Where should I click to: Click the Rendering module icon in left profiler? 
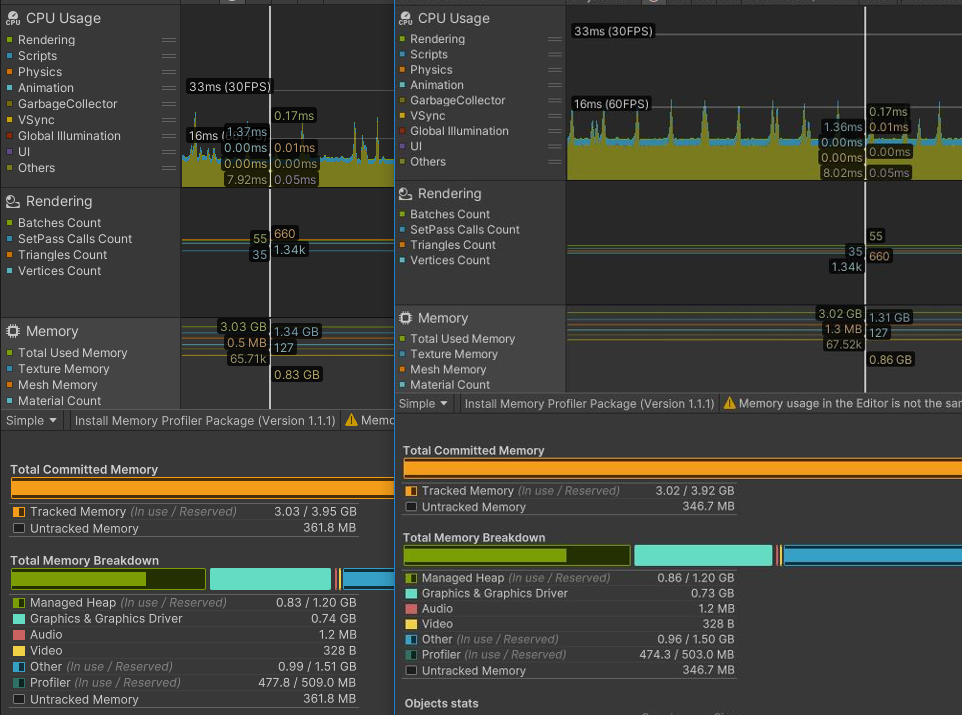click(13, 202)
